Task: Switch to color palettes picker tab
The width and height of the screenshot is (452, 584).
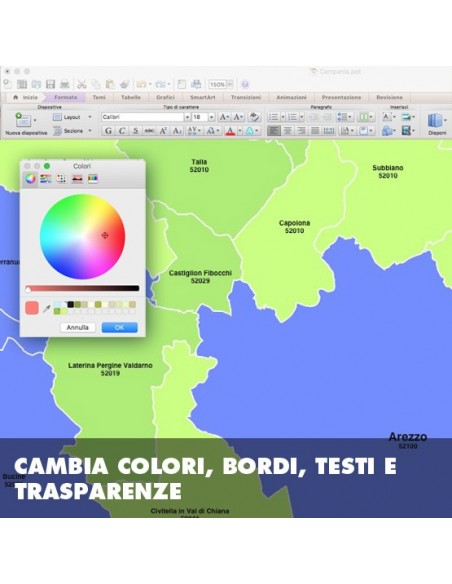Action: coord(61,179)
